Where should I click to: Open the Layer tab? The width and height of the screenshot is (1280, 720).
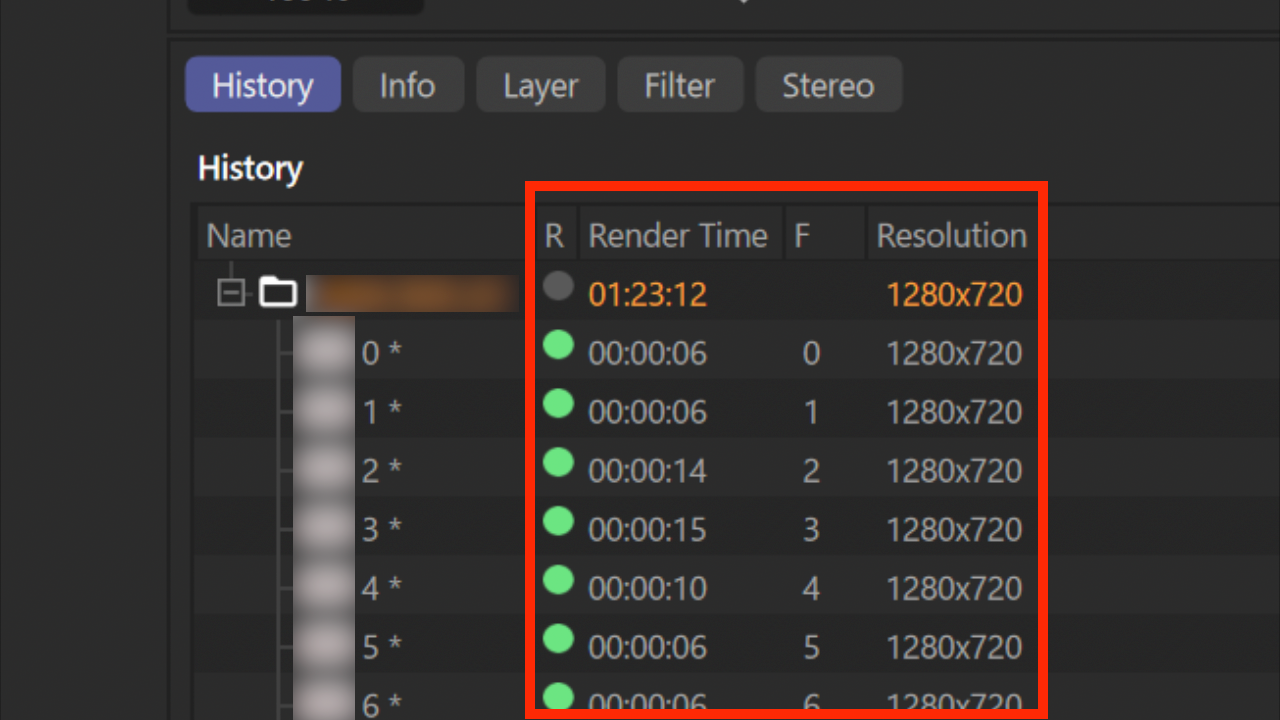point(541,85)
